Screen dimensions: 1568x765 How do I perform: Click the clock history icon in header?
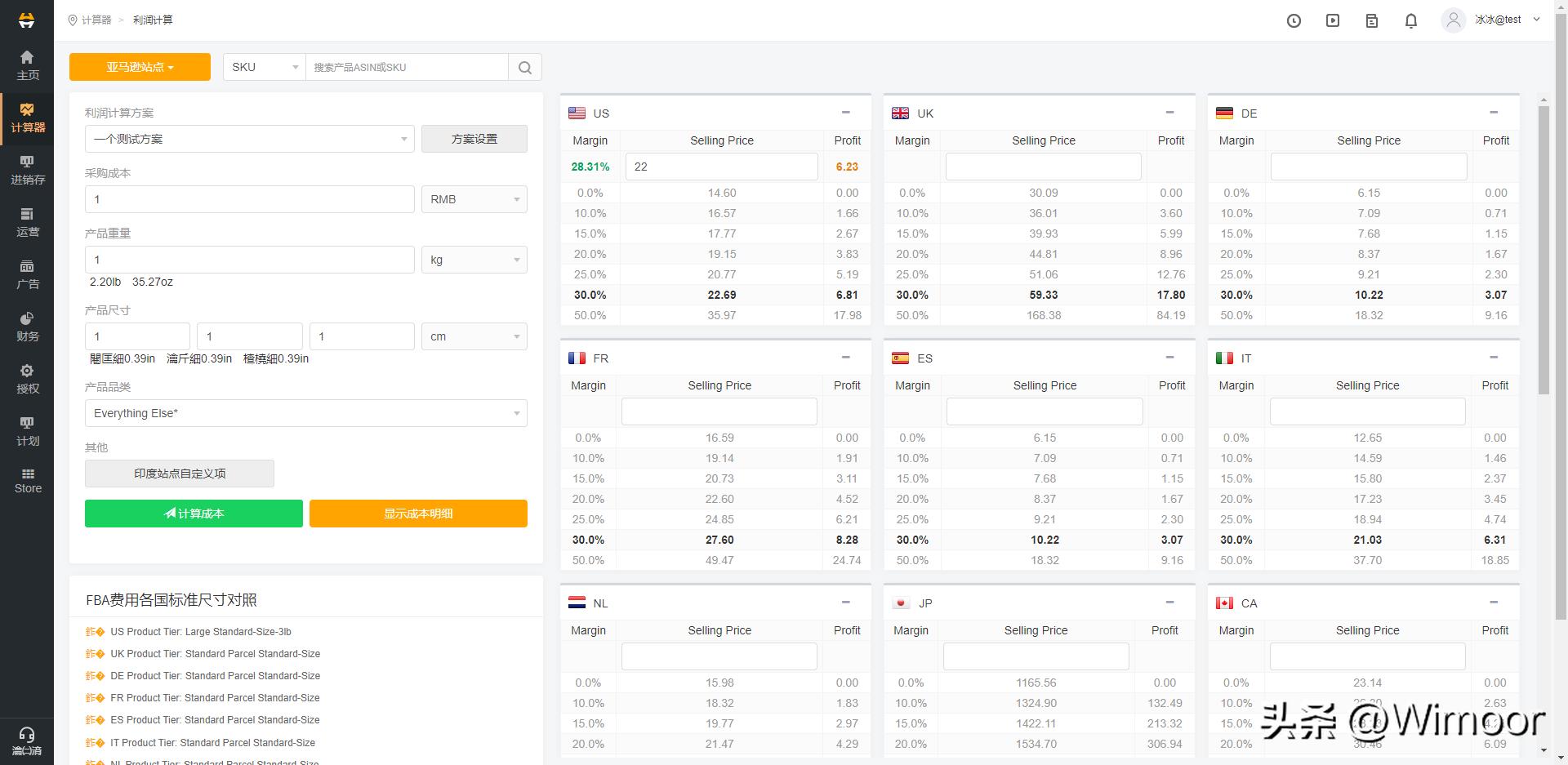(1294, 21)
